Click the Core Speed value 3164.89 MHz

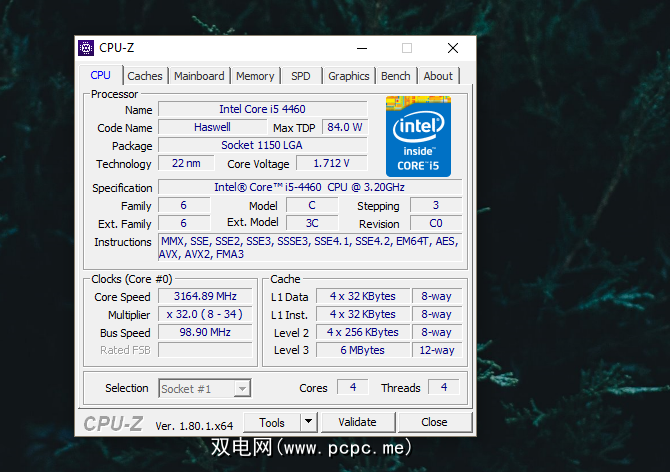(x=205, y=296)
